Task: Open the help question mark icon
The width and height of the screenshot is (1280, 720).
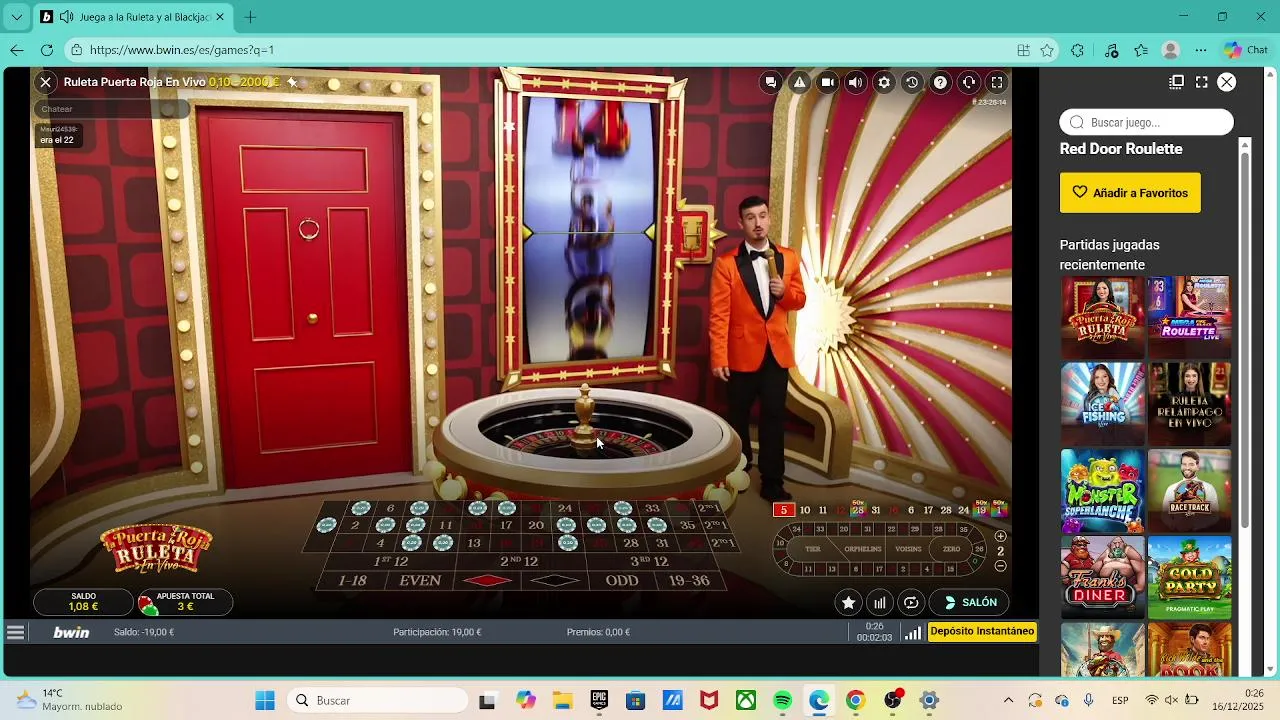Action: tap(940, 83)
